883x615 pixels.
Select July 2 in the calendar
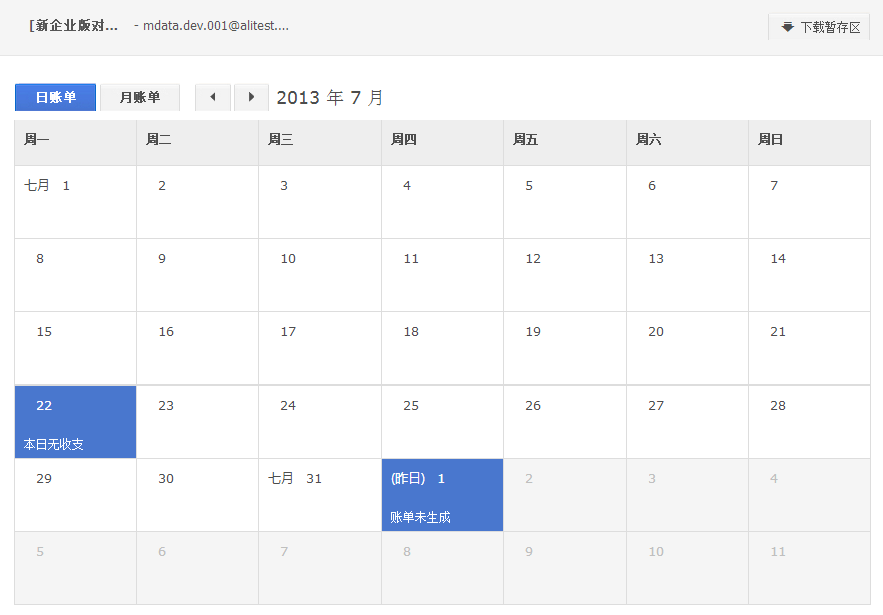tap(198, 202)
